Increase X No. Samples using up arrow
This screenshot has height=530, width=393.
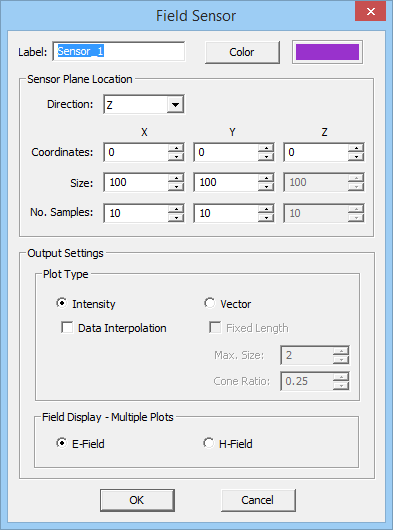176,209
